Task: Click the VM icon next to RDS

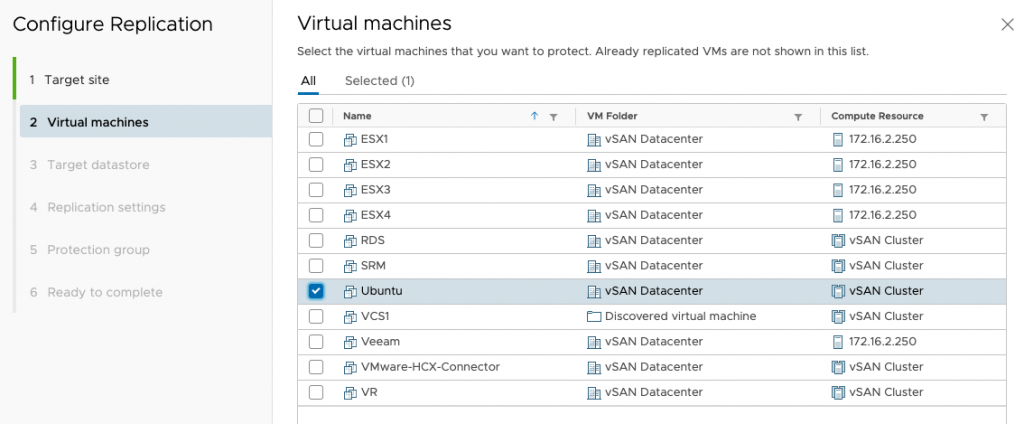Action: (x=350, y=240)
